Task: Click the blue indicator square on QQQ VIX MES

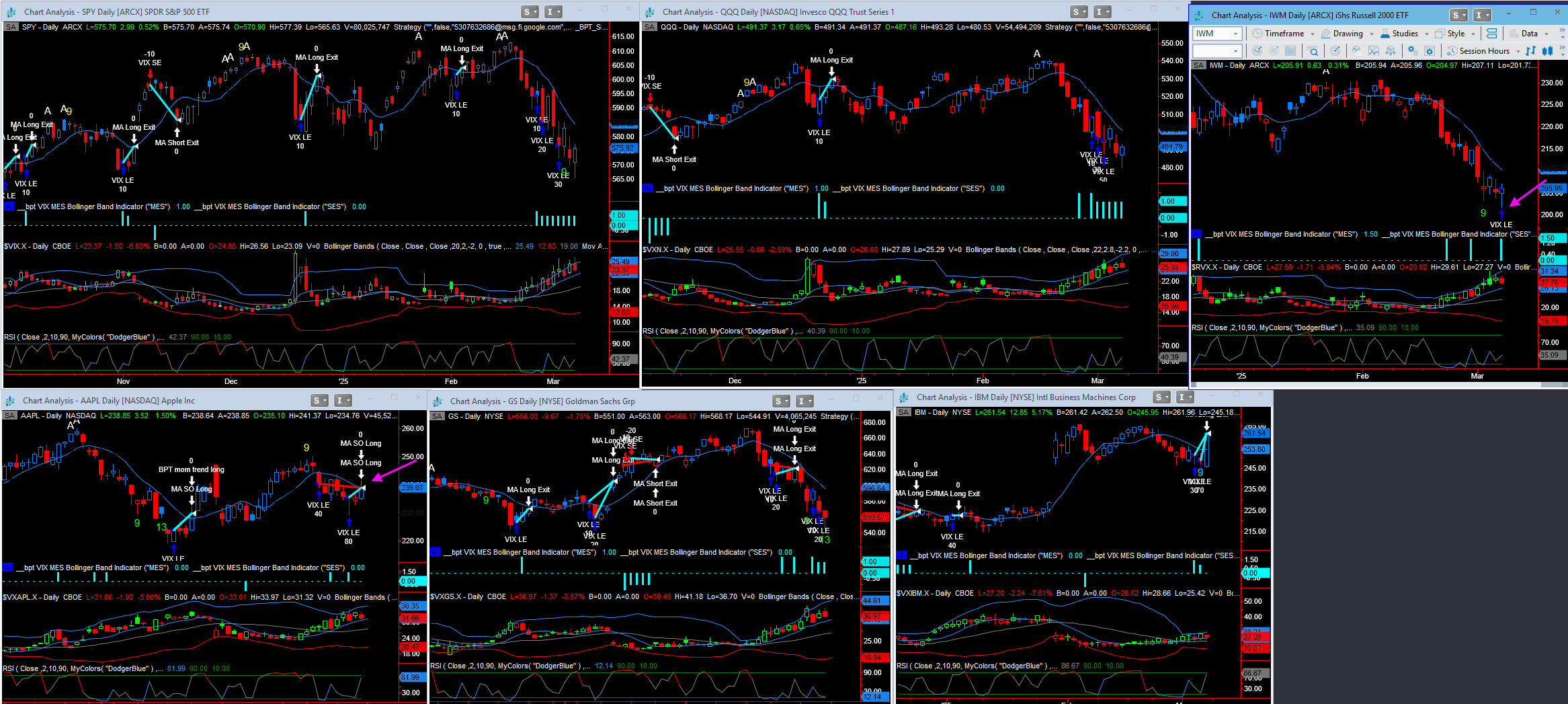Action: [648, 189]
